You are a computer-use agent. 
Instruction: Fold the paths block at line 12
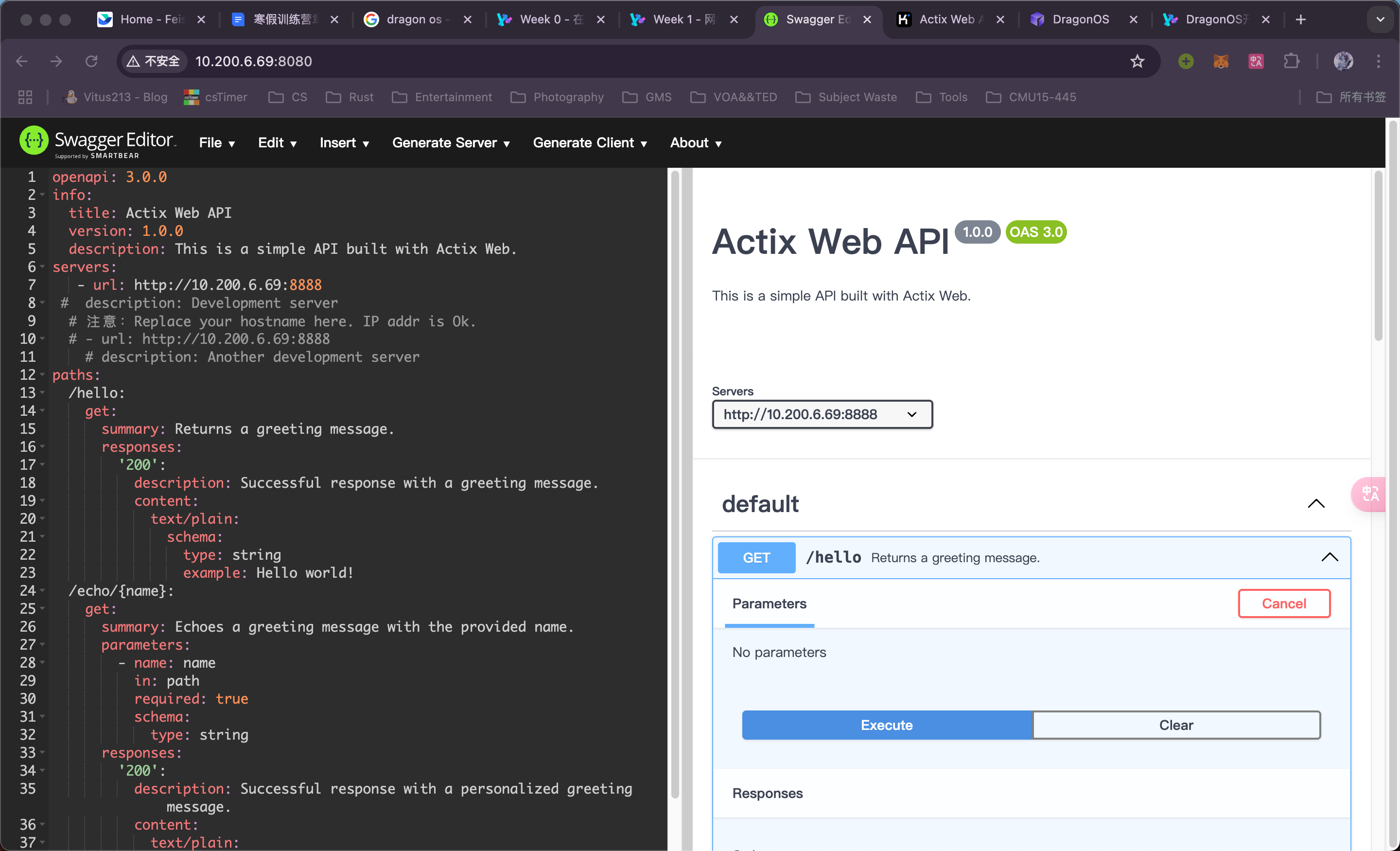pos(42,375)
